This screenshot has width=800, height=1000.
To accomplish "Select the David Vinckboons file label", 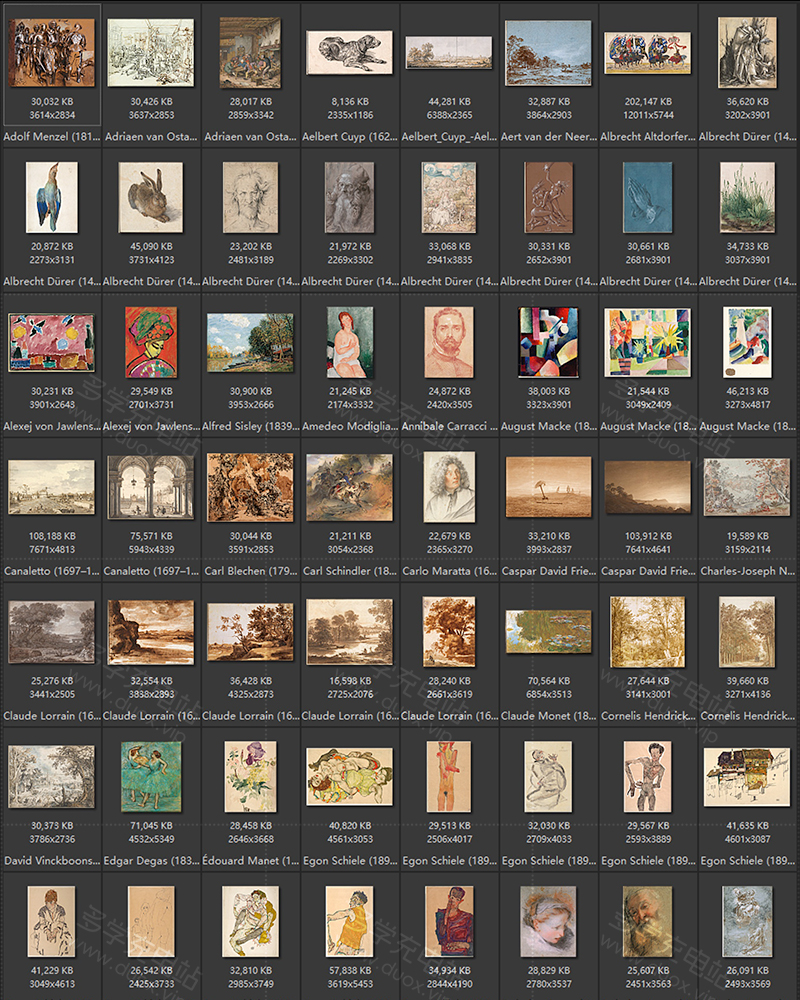I will 51,860.
